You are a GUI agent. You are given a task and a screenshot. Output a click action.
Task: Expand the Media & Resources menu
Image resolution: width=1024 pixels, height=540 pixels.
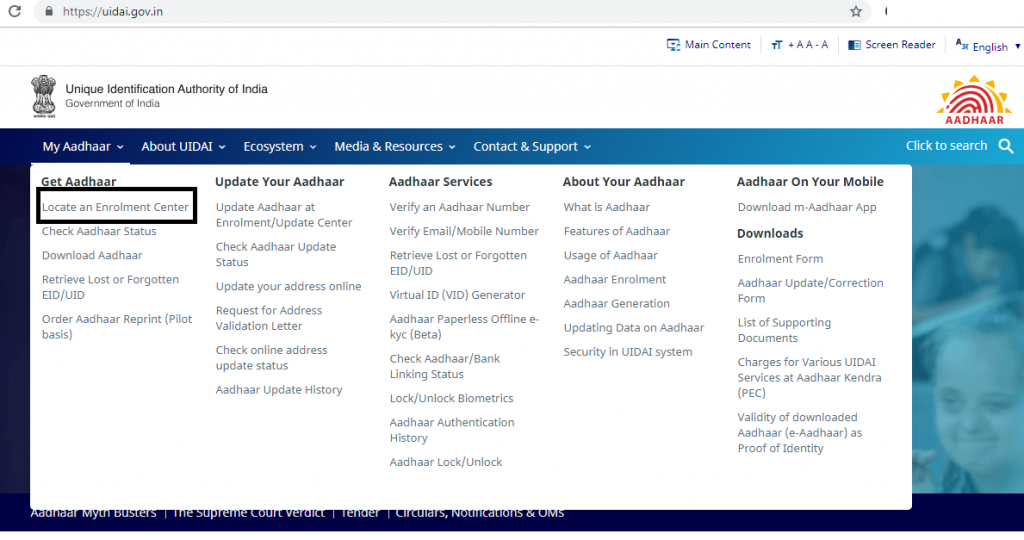coord(394,146)
